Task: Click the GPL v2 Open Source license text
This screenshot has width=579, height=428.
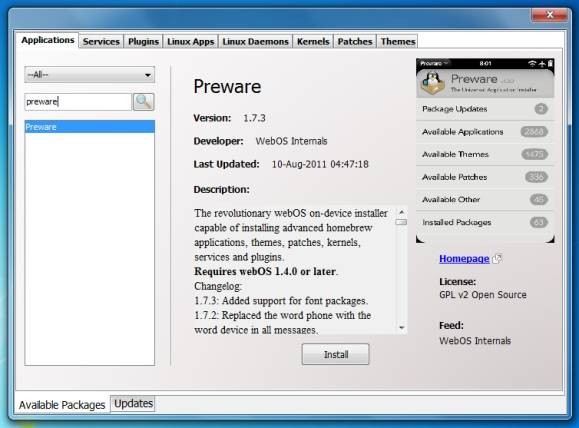Action: coord(483,295)
